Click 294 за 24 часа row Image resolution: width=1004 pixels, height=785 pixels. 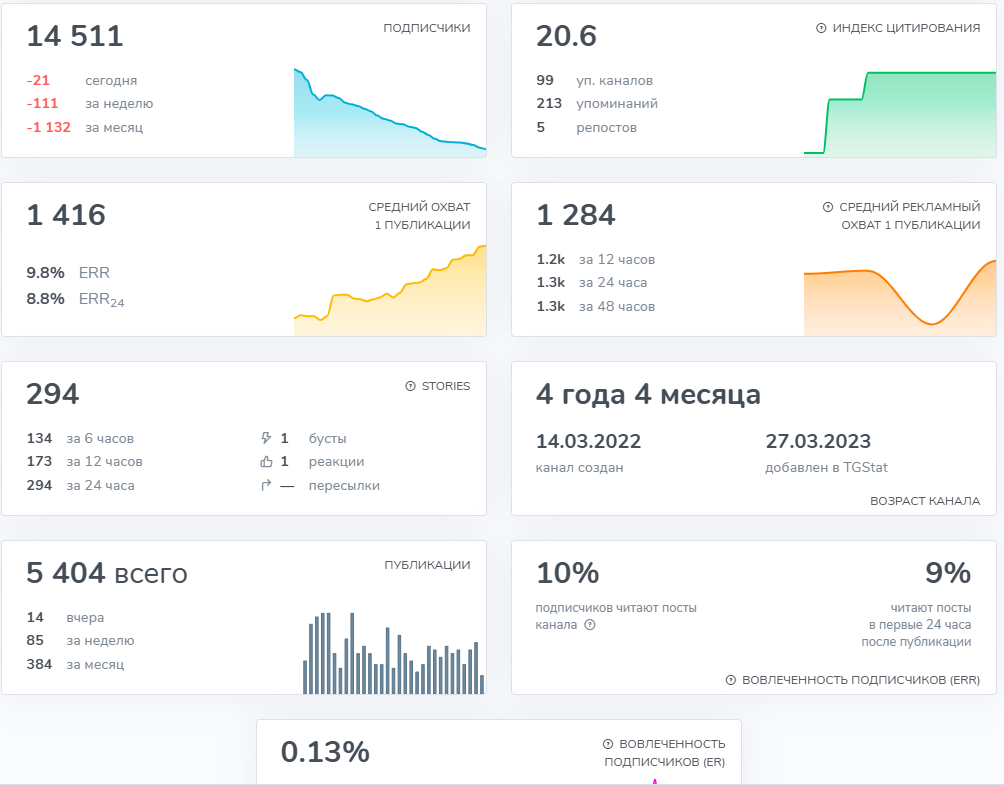coord(81,485)
